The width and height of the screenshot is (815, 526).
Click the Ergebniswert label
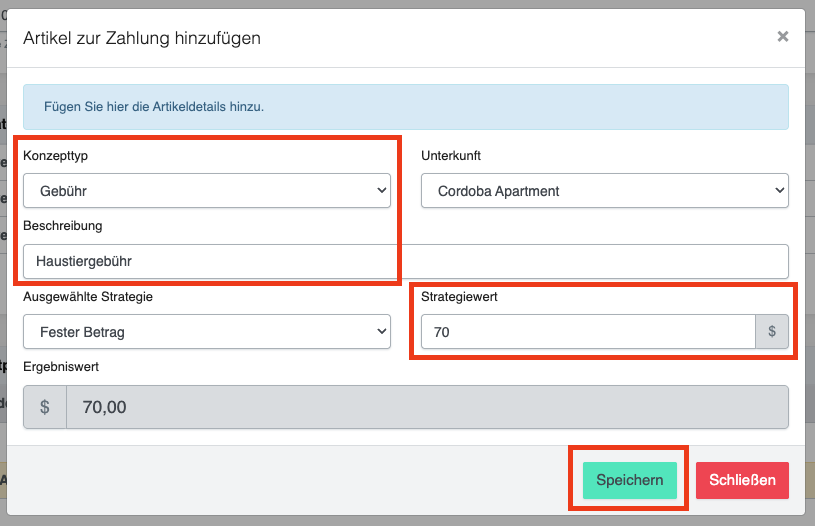pyautogui.click(x=61, y=367)
